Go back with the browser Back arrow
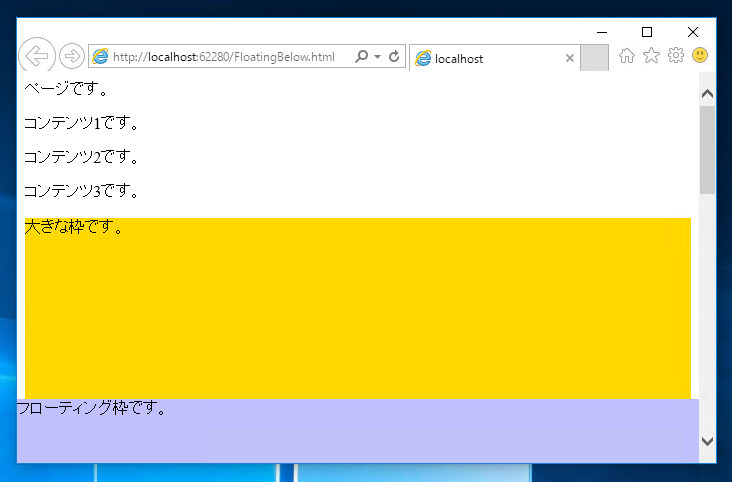Image resolution: width=732 pixels, height=482 pixels. 37,56
